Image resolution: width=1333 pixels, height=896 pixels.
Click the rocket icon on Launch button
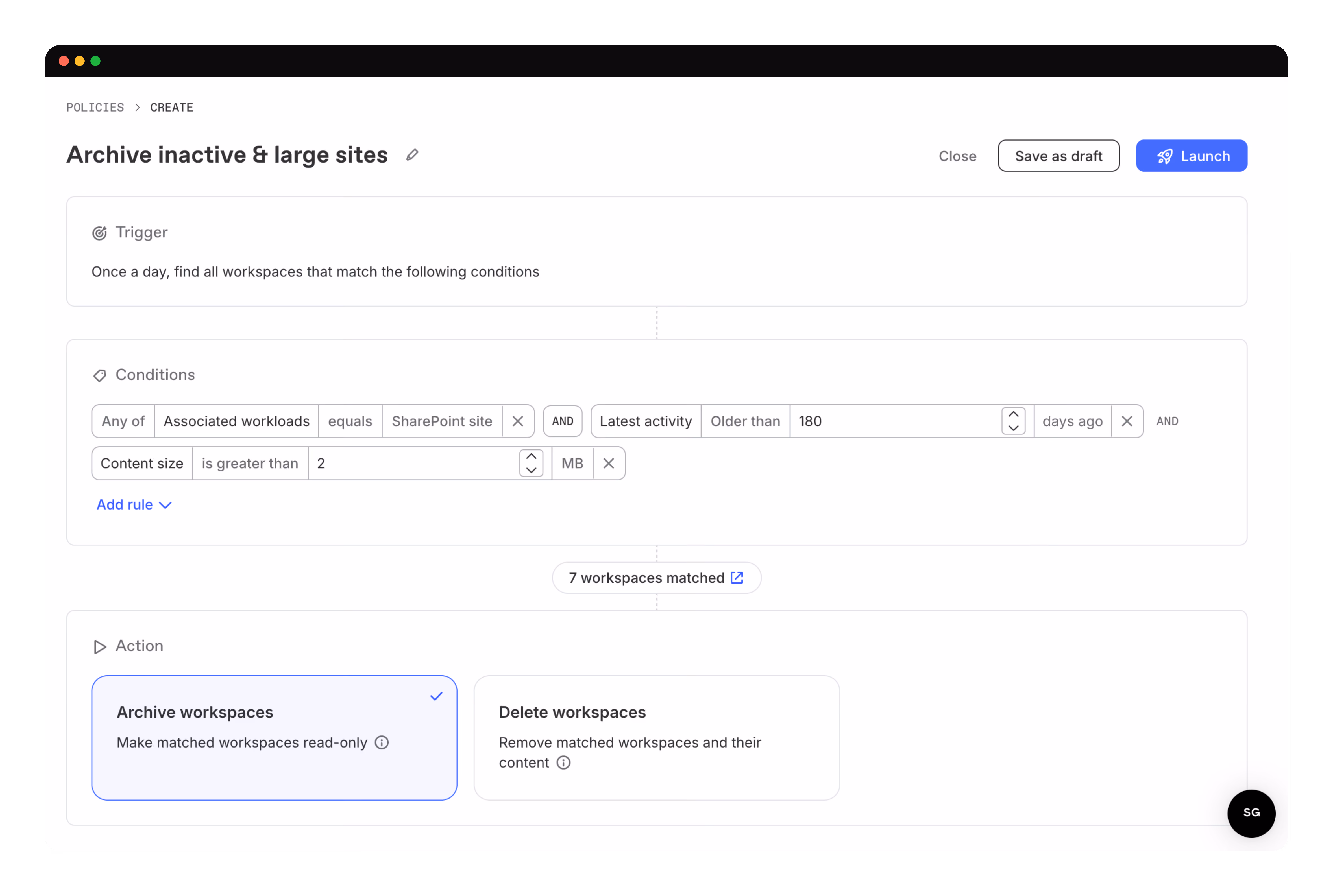pos(1164,156)
